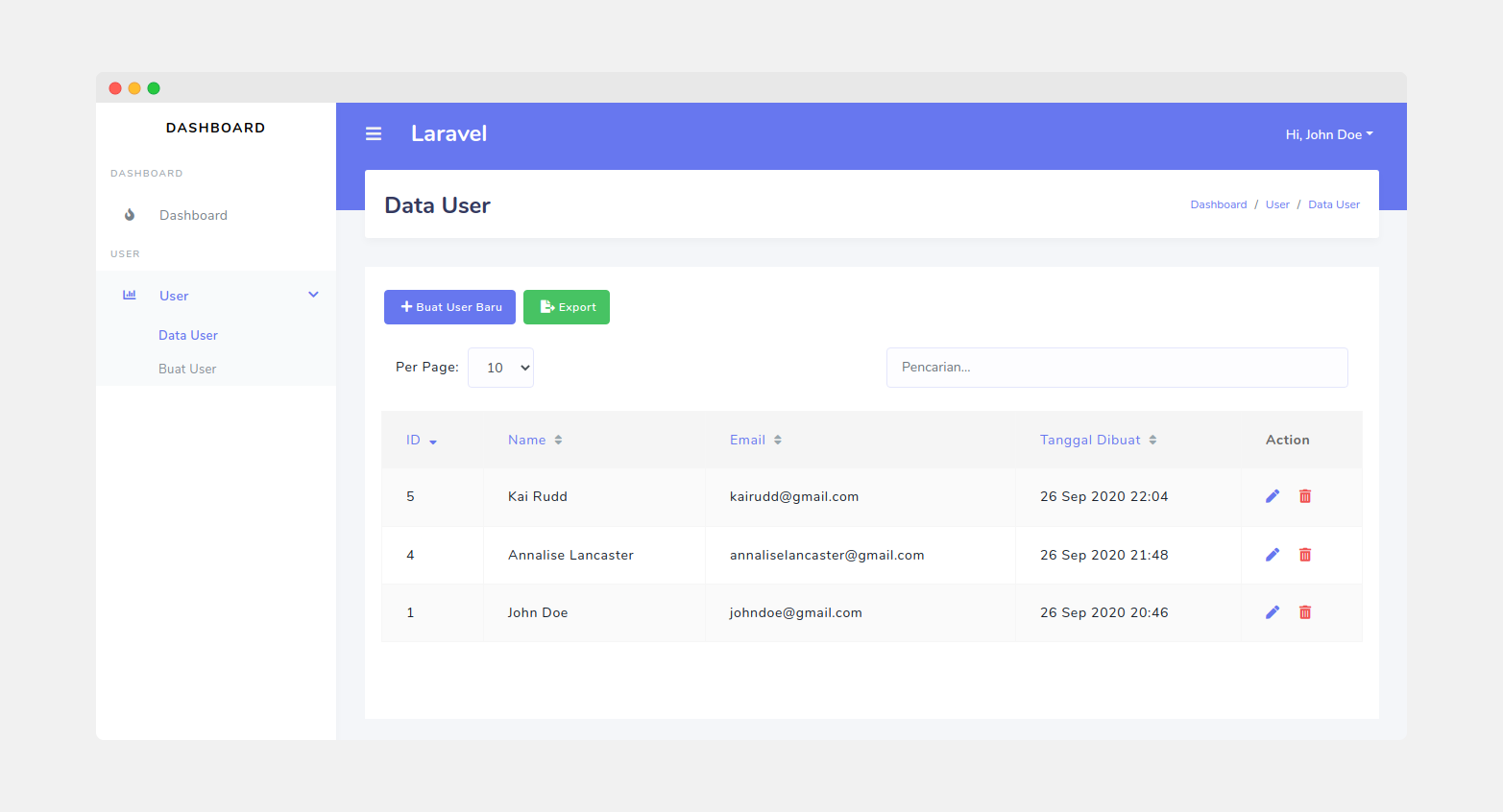Click the chart icon beside User menu
The width and height of the screenshot is (1503, 812).
(130, 295)
